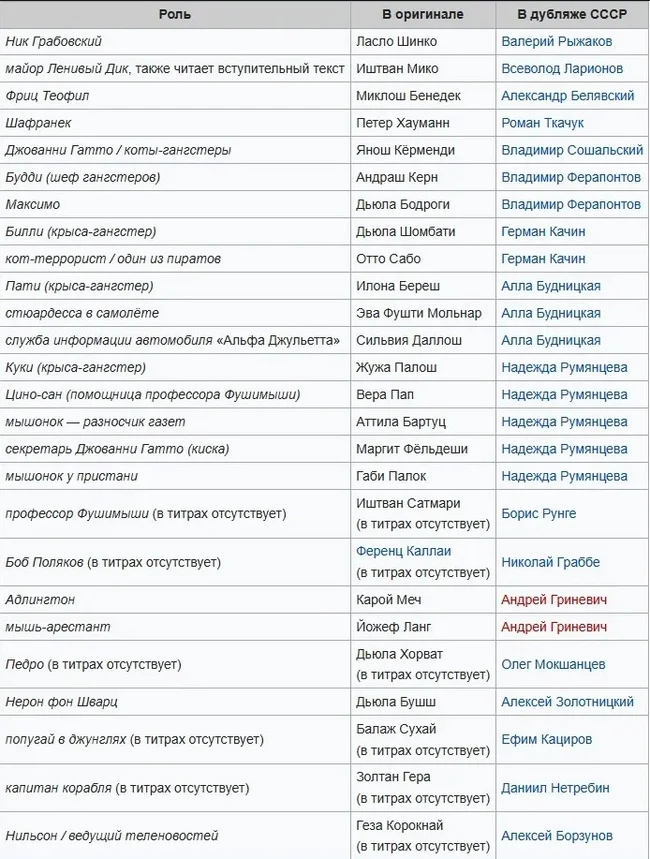
Task: Open the Алексей Борзунов link
Action: point(556,836)
